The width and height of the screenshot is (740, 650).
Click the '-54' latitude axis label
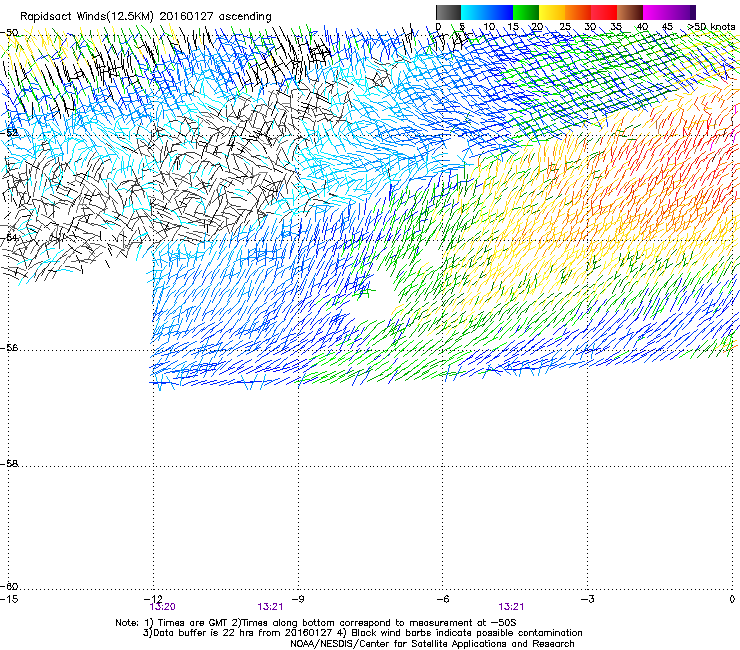(10, 237)
